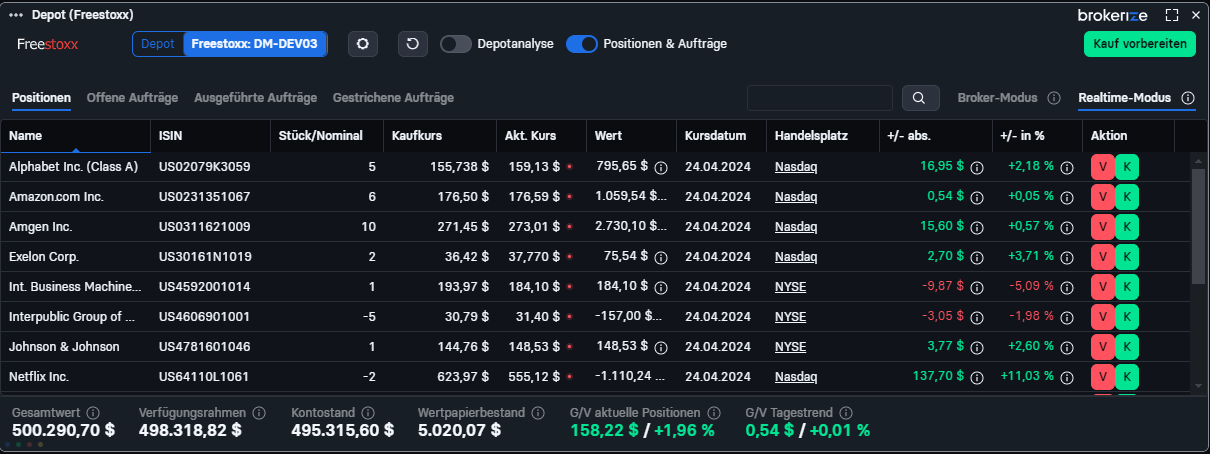The width and height of the screenshot is (1210, 454).
Task: Click the refresh depot icon
Action: coord(413,44)
